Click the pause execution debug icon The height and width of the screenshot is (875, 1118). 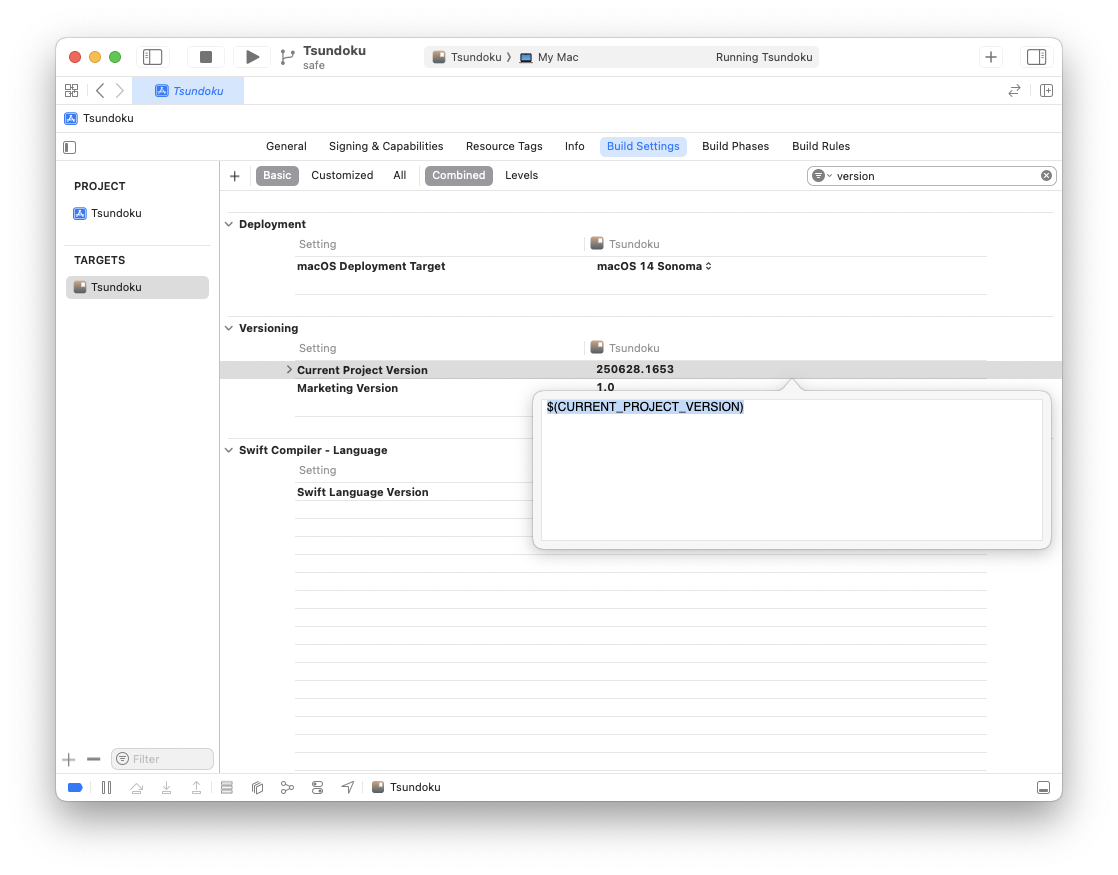coord(106,787)
